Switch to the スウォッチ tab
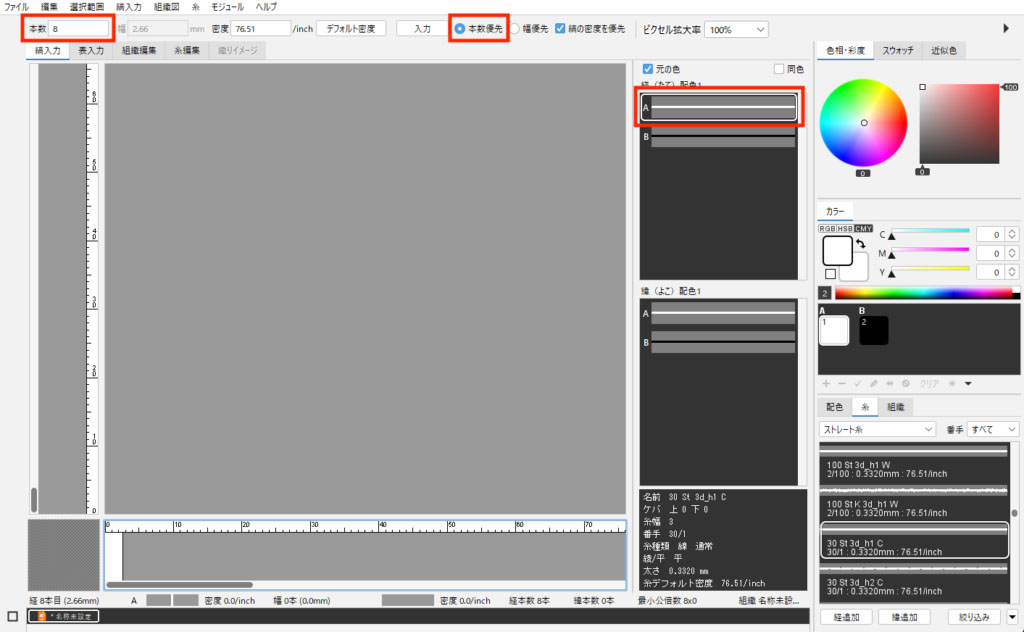The width and height of the screenshot is (1024, 632). (897, 50)
